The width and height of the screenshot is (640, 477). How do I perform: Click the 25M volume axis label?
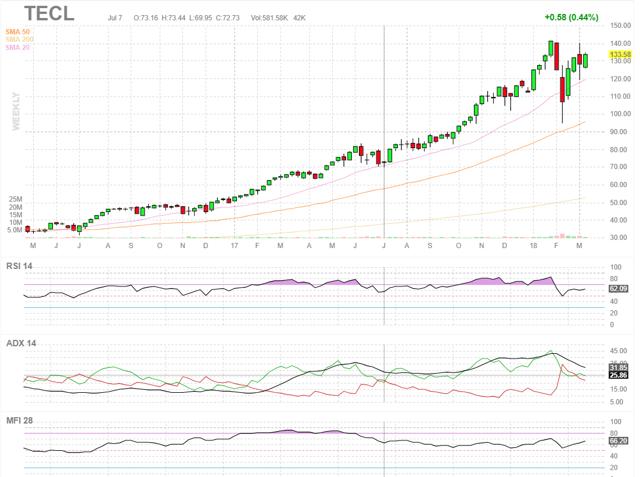[16, 199]
